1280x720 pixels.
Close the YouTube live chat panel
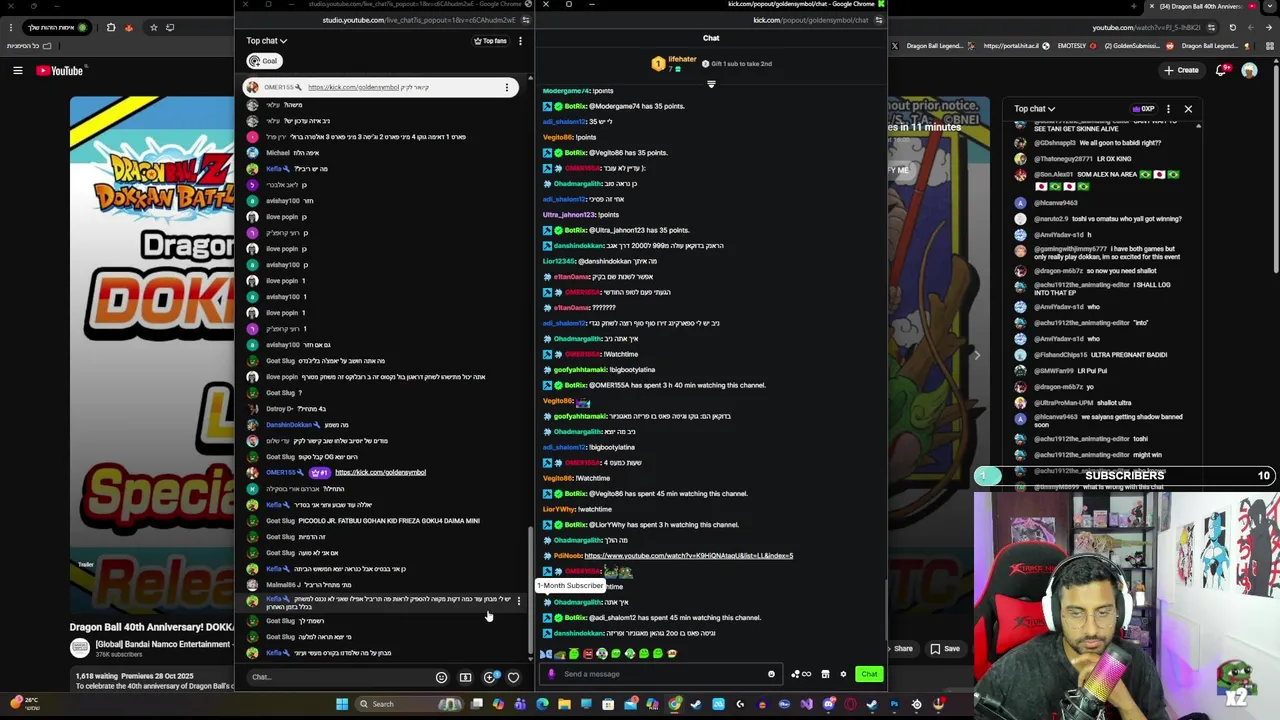coord(1188,108)
